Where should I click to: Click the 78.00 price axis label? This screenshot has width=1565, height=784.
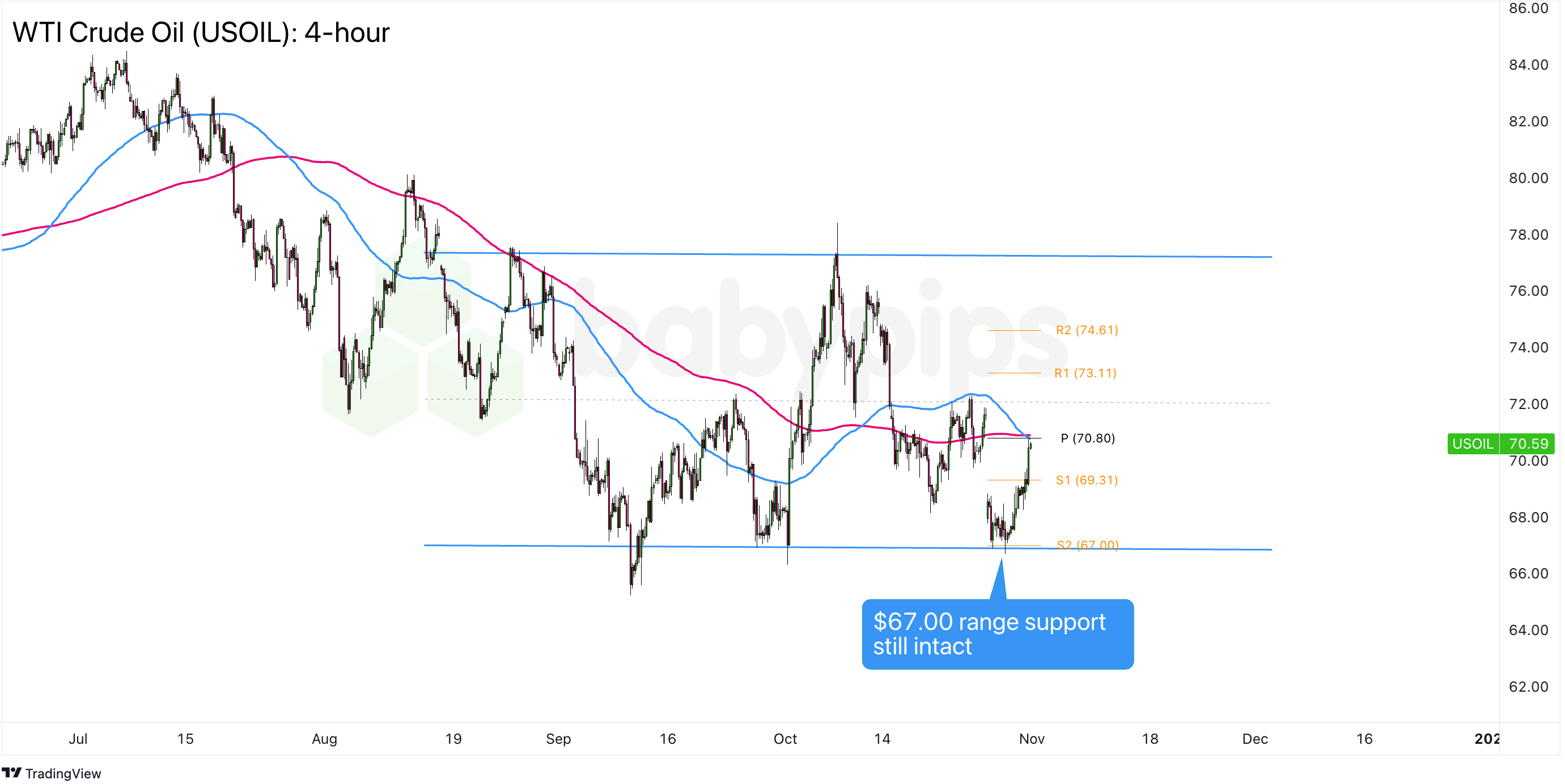click(1529, 235)
